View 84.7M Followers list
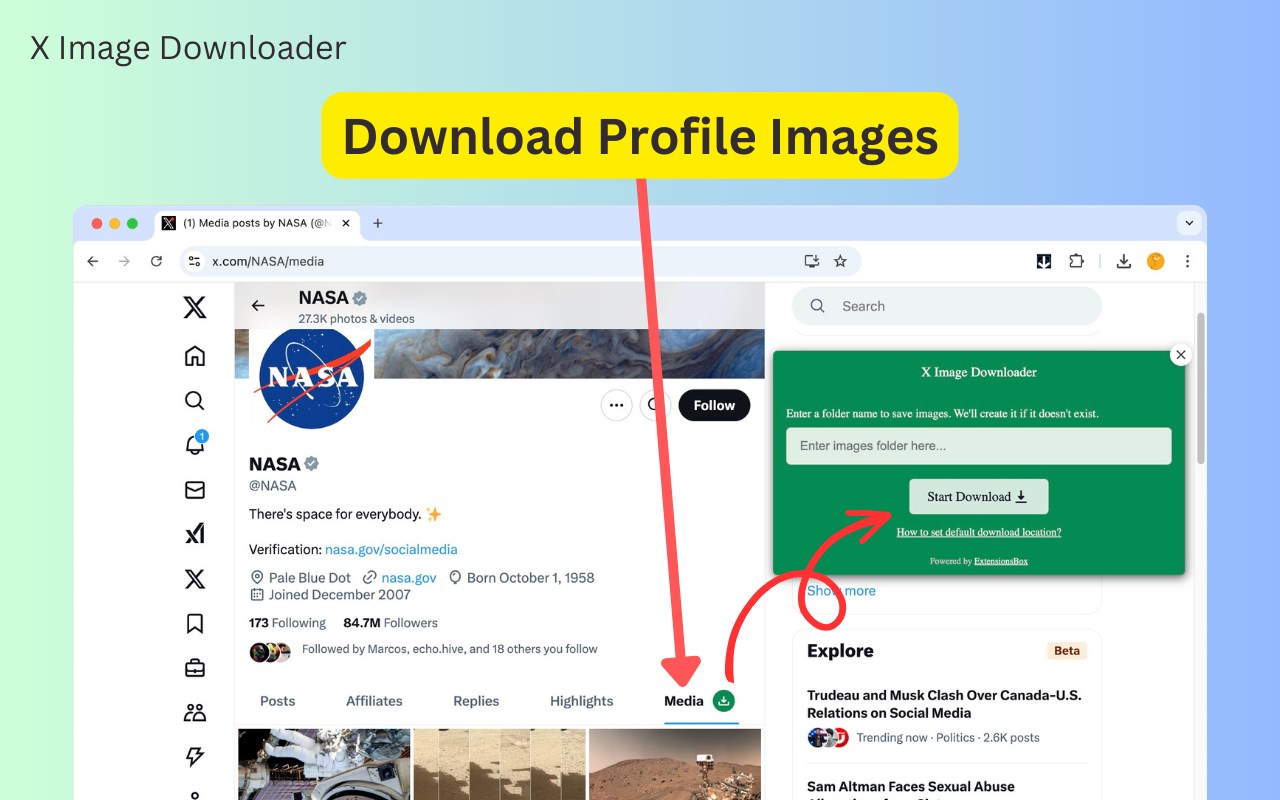The image size is (1280, 800). pyautogui.click(x=390, y=622)
